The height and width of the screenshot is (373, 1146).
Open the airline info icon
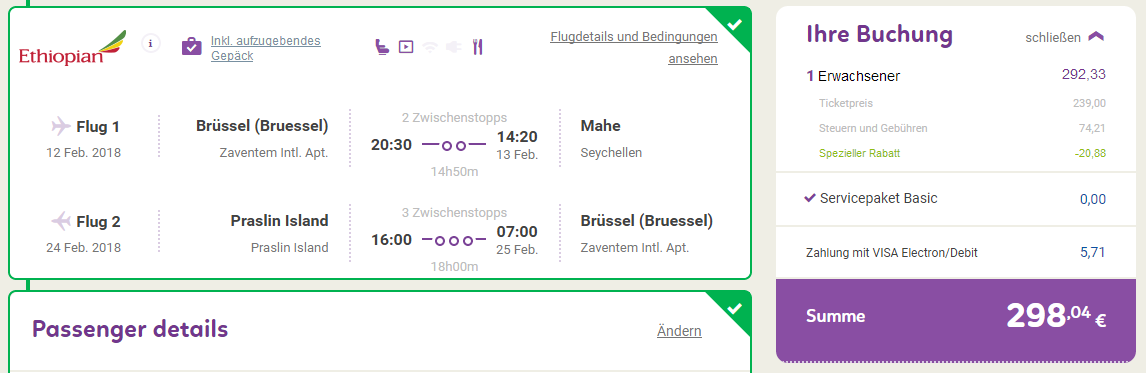pyautogui.click(x=151, y=43)
